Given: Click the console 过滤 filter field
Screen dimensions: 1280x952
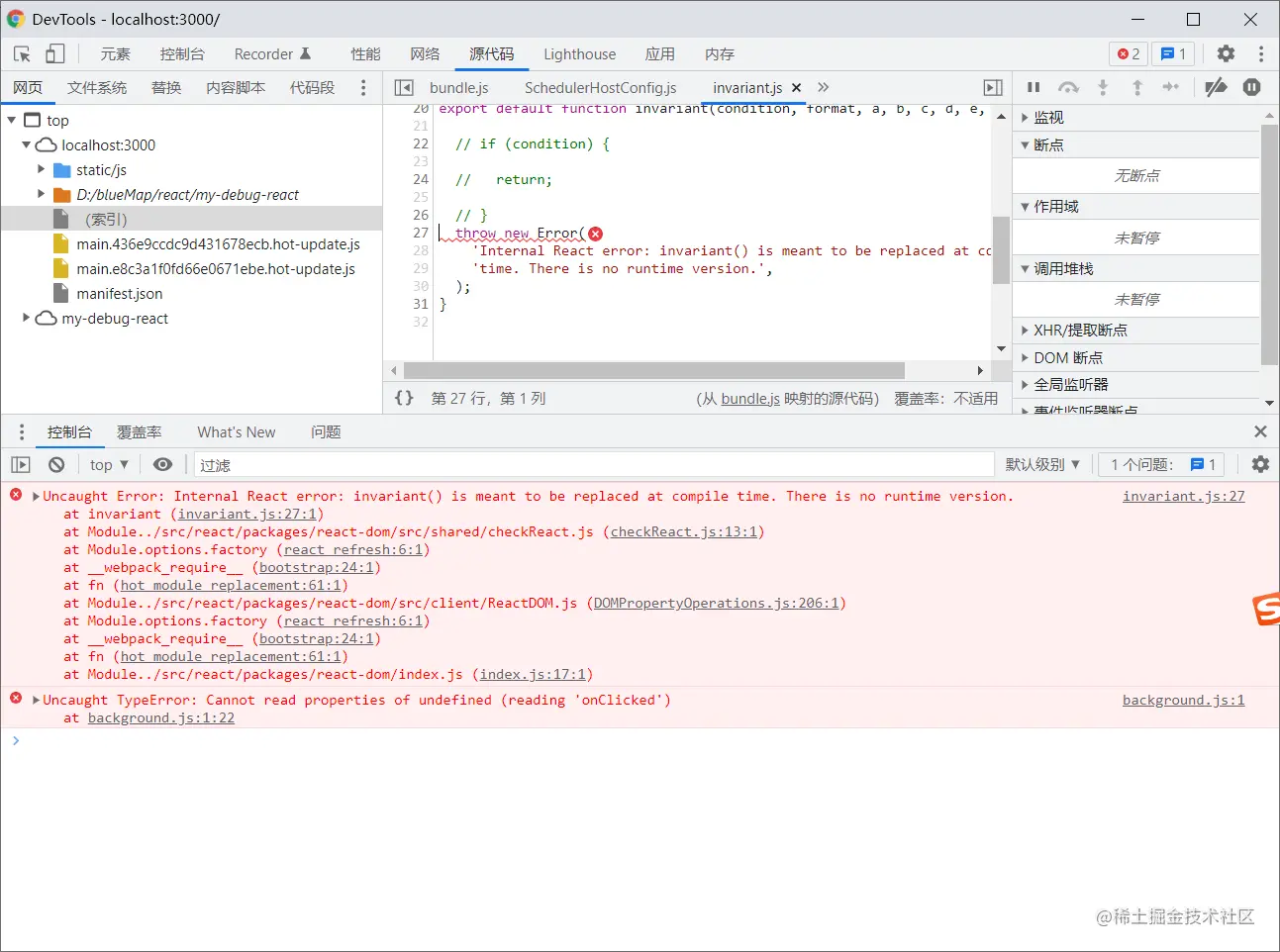Looking at the screenshot, I should [x=594, y=464].
